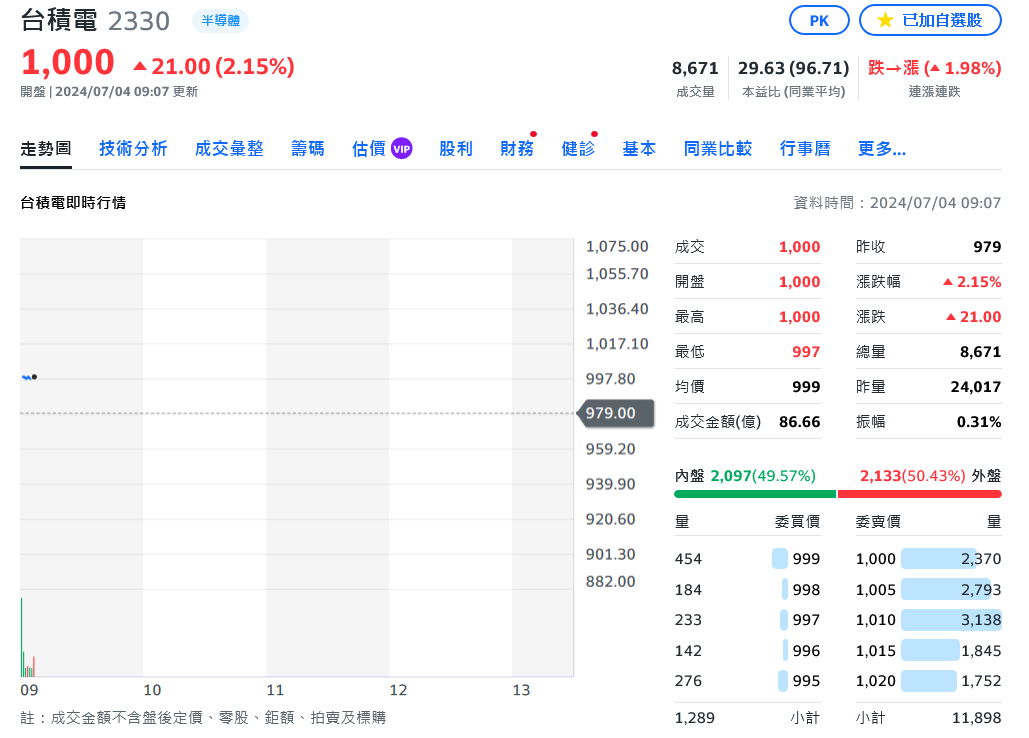
Task: Open the 股利 tab
Action: (456, 149)
